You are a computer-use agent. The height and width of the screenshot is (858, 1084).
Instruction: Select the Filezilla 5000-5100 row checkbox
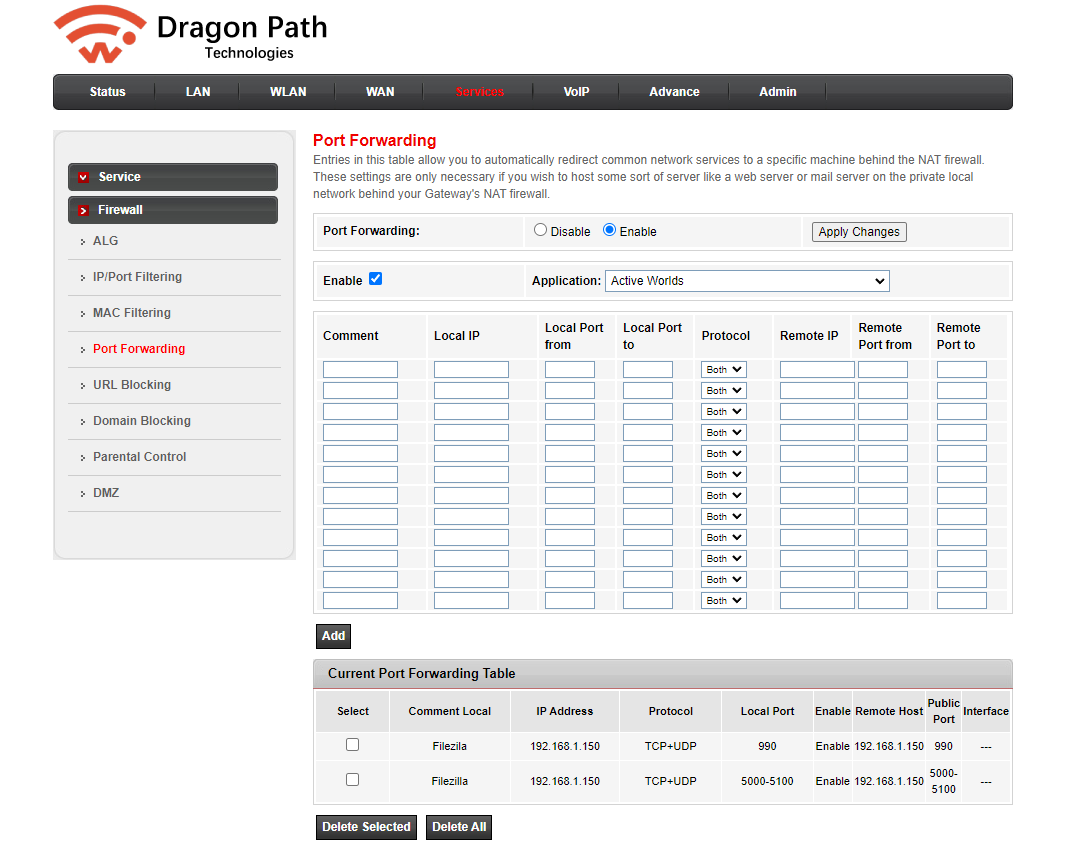pos(352,779)
